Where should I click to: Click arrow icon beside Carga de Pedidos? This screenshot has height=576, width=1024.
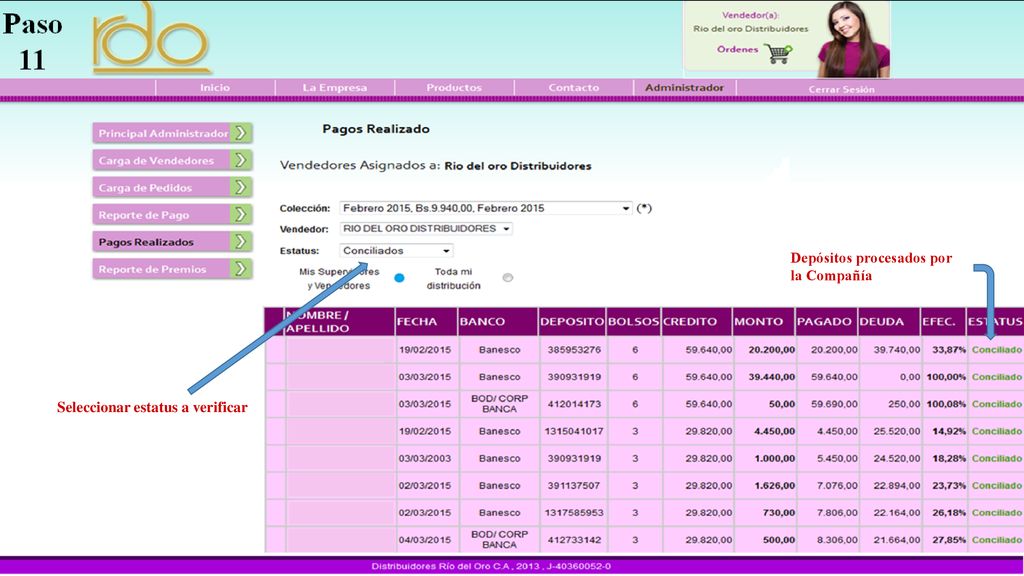click(x=241, y=187)
